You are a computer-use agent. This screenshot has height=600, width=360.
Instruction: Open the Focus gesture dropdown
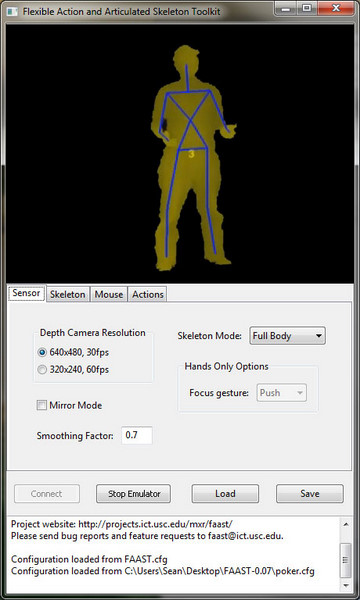pyautogui.click(x=281, y=393)
